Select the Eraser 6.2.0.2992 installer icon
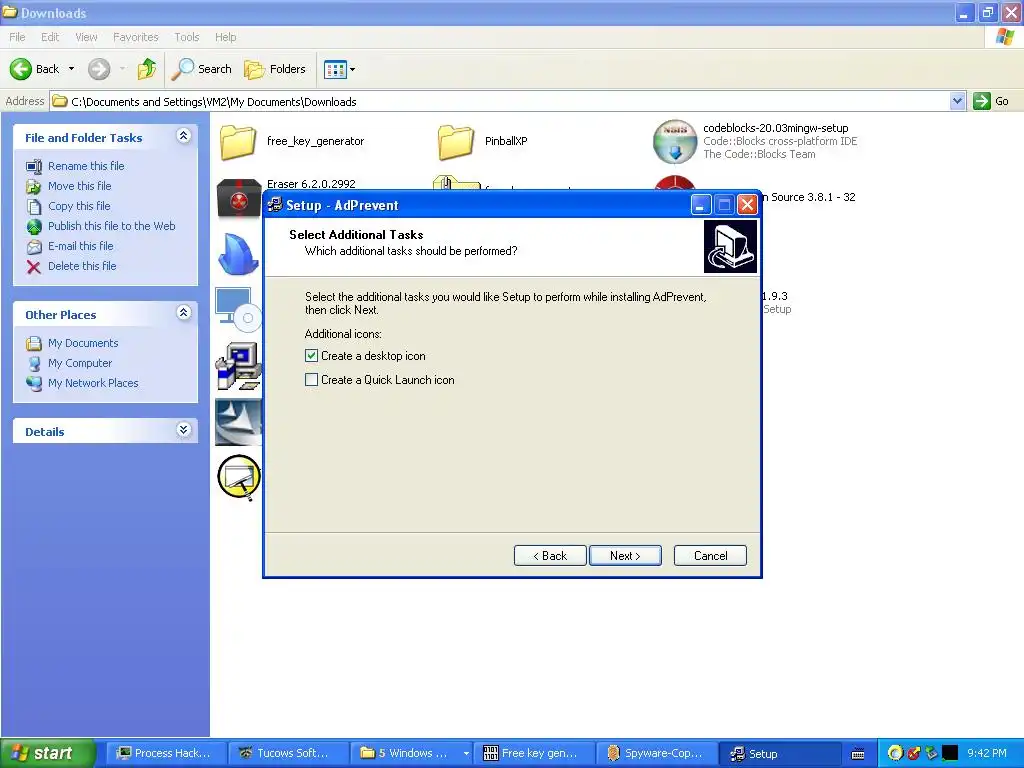This screenshot has height=768, width=1024. 239,197
